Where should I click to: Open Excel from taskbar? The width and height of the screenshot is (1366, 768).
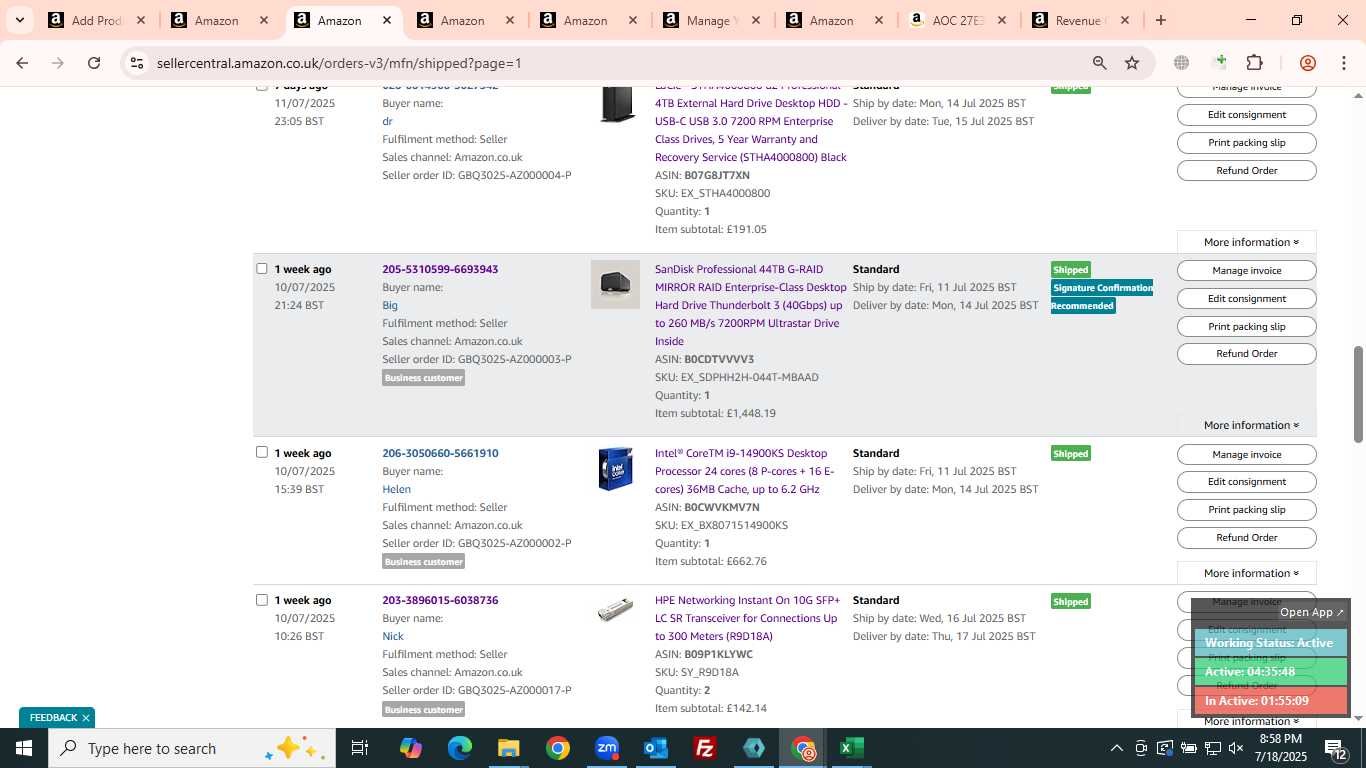(x=852, y=748)
